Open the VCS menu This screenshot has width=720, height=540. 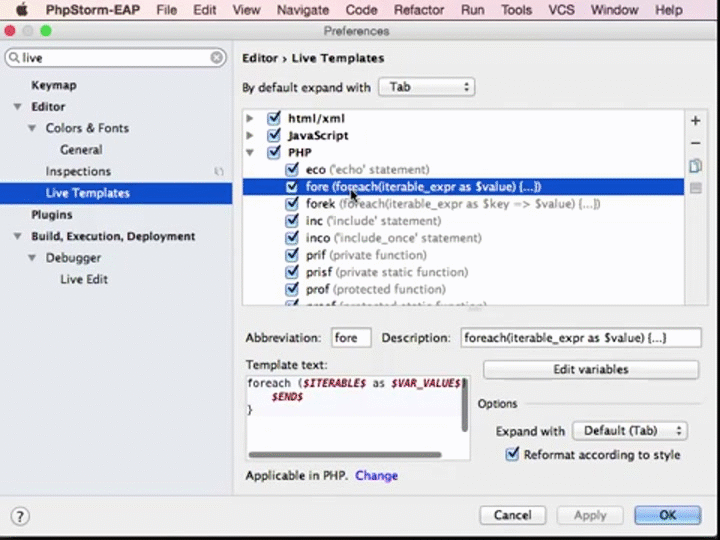coord(561,10)
